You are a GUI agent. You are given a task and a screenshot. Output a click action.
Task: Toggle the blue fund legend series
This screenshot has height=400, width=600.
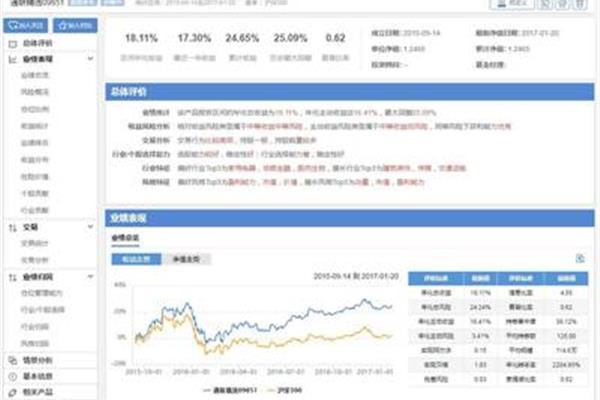[x=230, y=390]
